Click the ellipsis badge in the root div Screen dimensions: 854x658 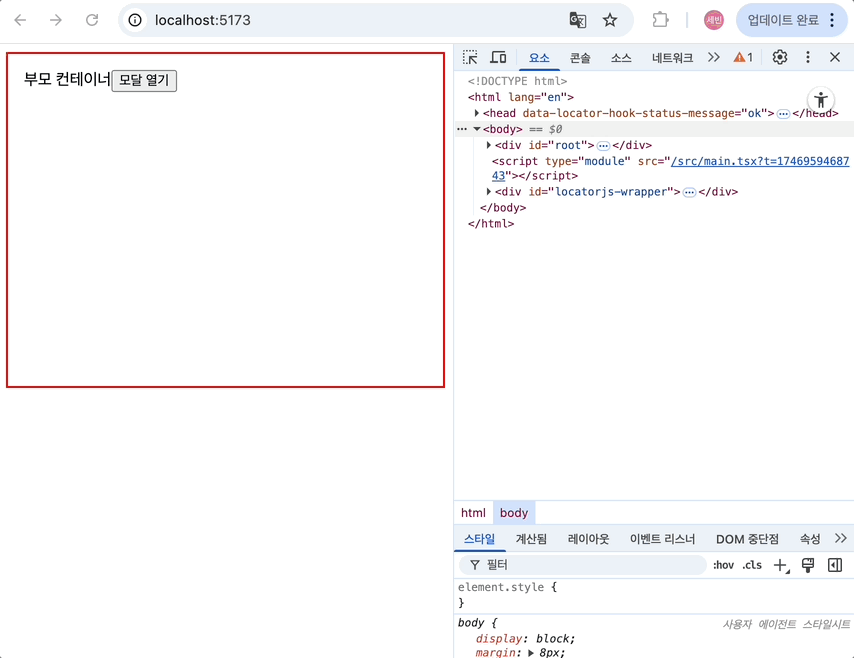(x=603, y=146)
